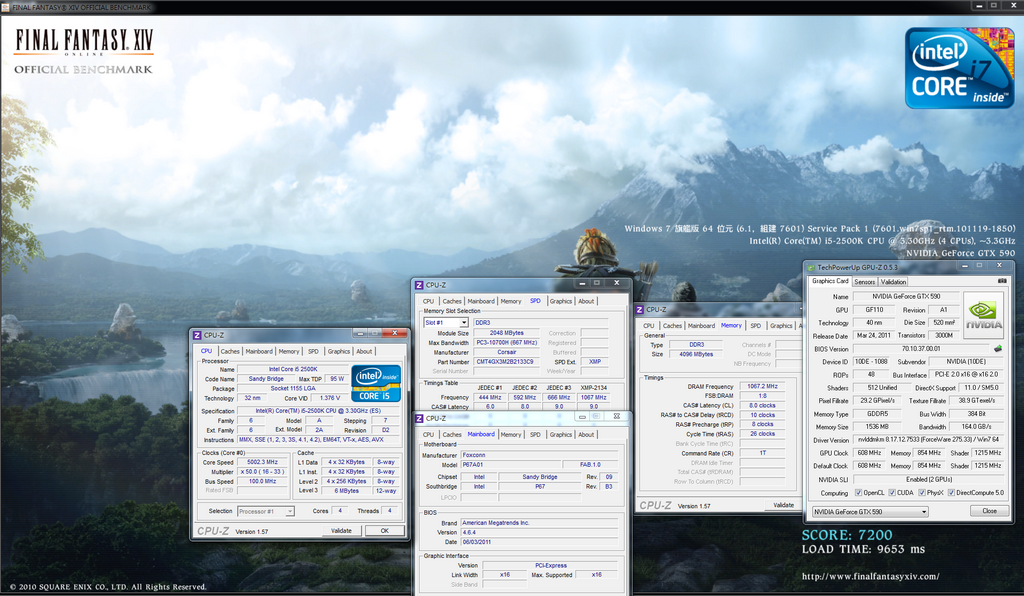Open About tab in CPU-Z Mainboard window
Viewport: 1024px width, 596px height.
point(586,435)
